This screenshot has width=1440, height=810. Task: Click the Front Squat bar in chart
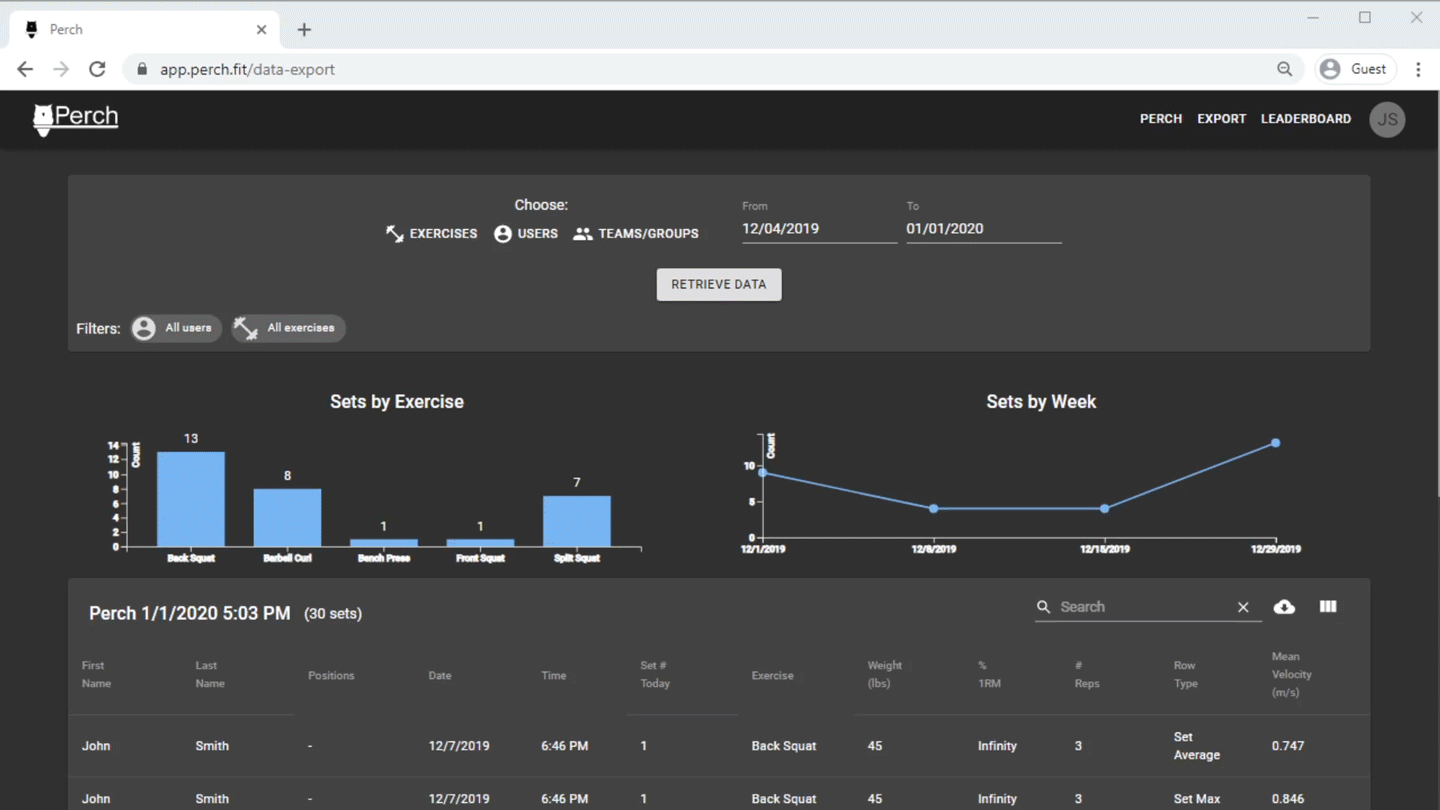(480, 543)
